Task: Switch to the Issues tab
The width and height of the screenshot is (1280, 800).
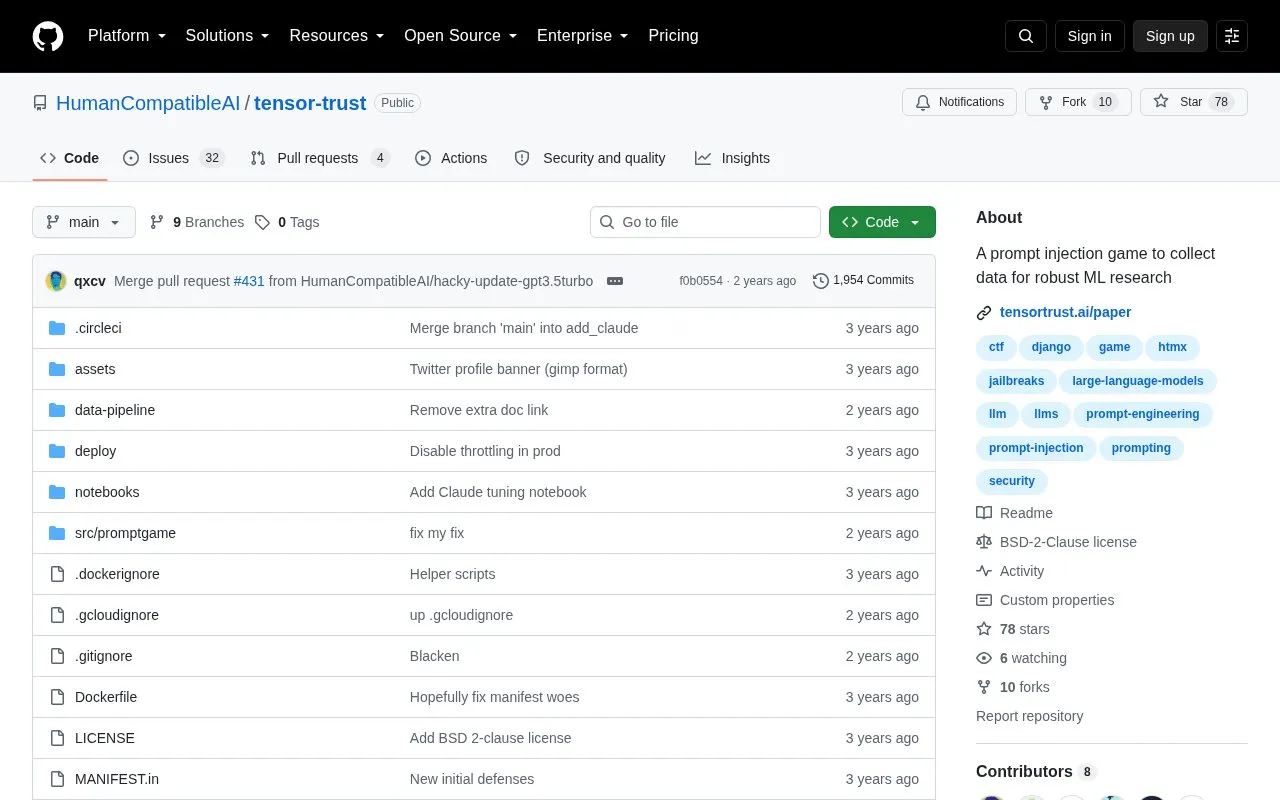Action: 173,158
